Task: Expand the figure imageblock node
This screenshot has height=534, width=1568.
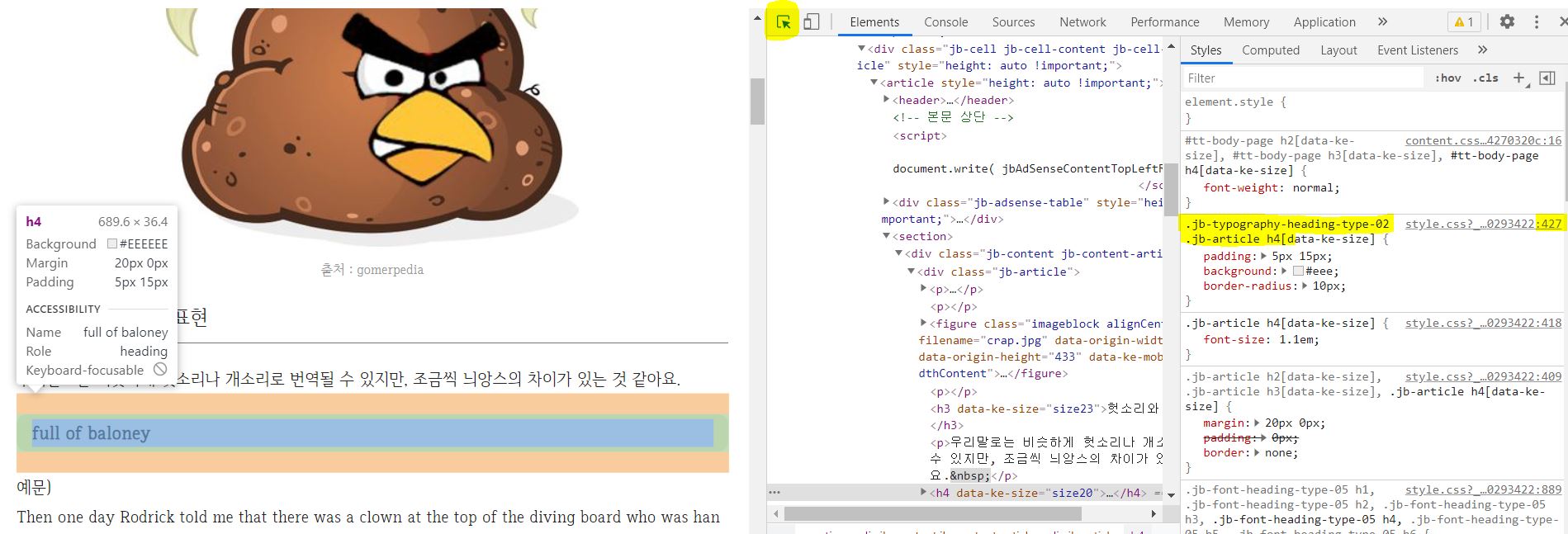Action: pos(924,323)
